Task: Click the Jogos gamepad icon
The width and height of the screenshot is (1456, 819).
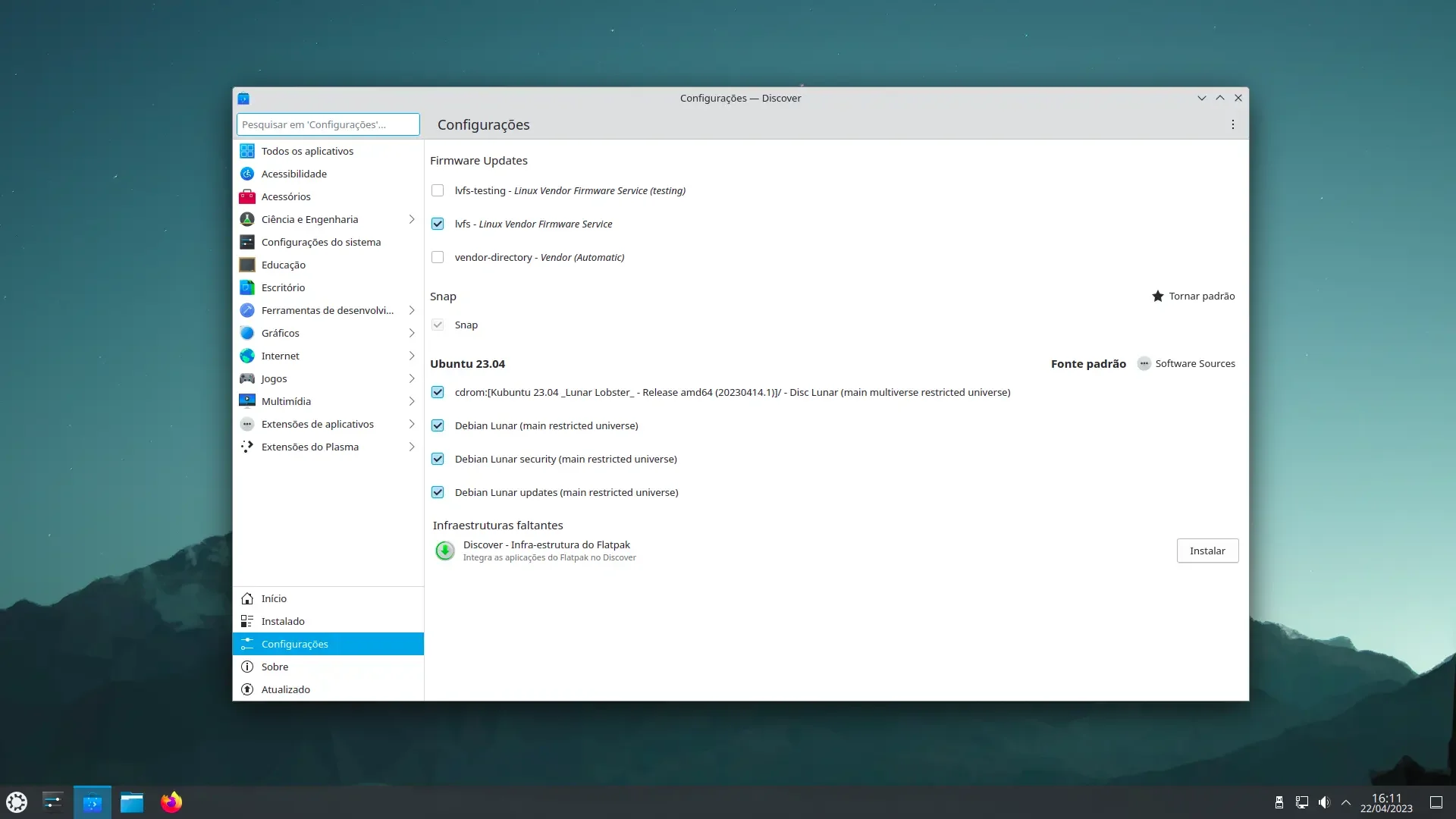Action: [247, 378]
